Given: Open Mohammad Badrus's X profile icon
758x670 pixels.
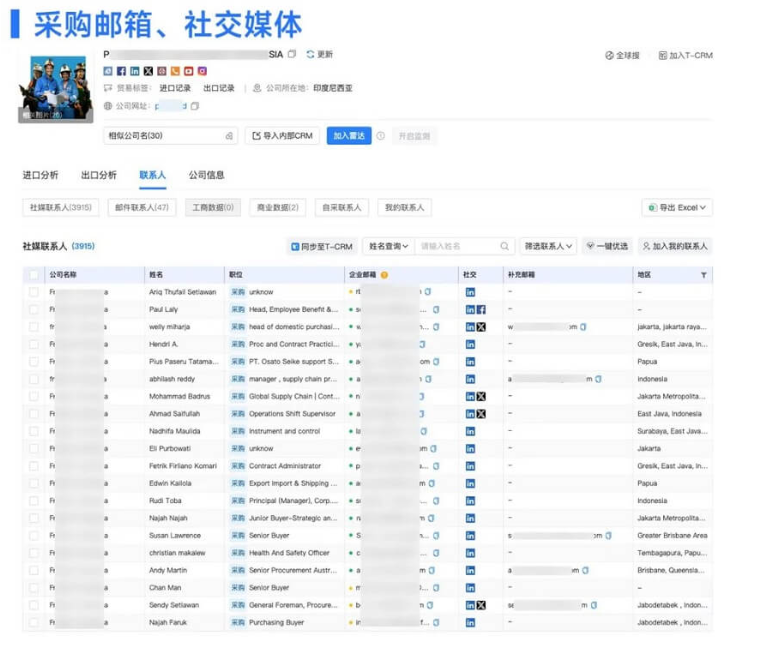Looking at the screenshot, I should click(x=481, y=396).
